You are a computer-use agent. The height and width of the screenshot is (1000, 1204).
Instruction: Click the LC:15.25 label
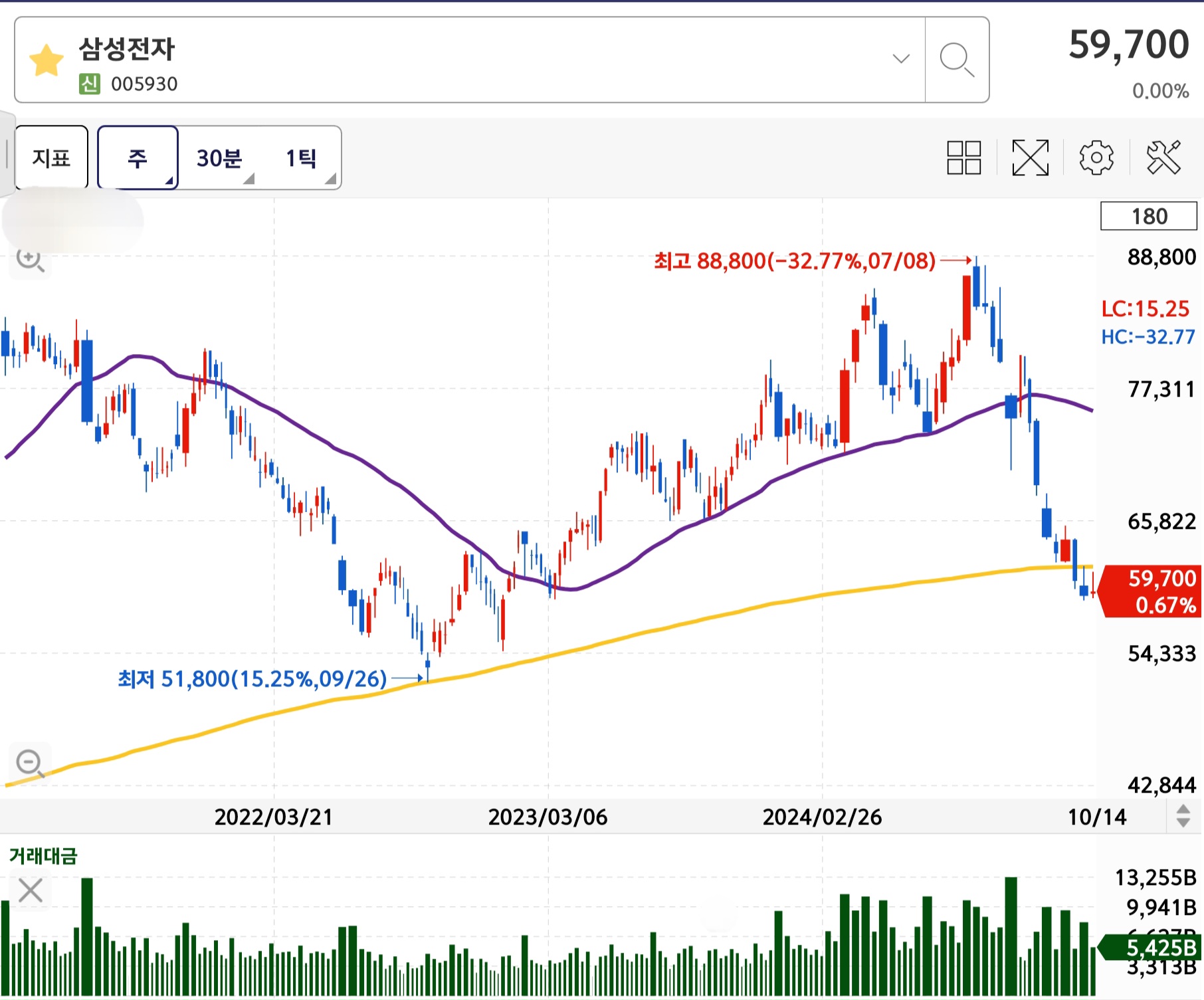coord(1146,309)
